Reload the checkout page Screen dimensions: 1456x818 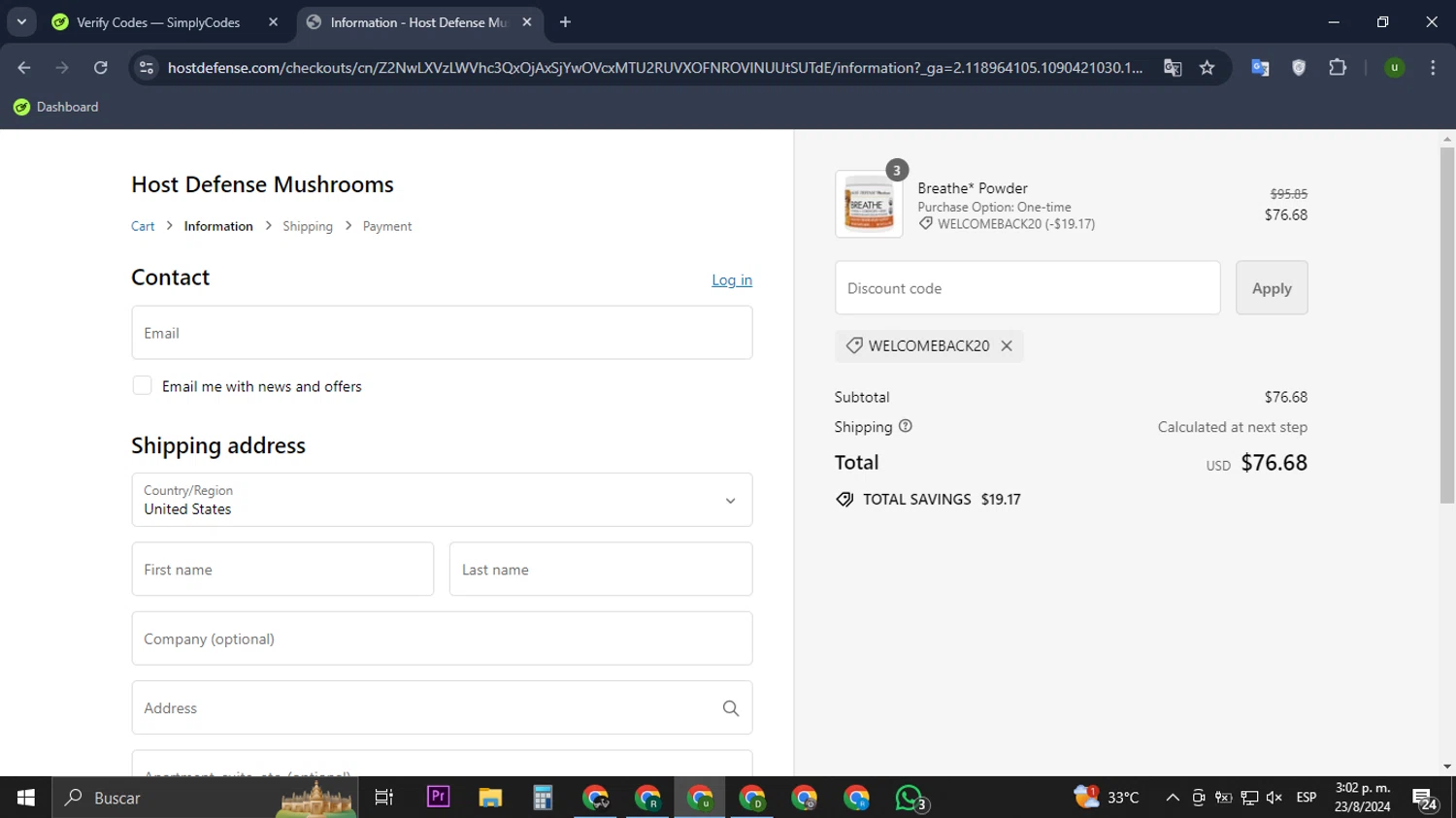click(x=101, y=68)
